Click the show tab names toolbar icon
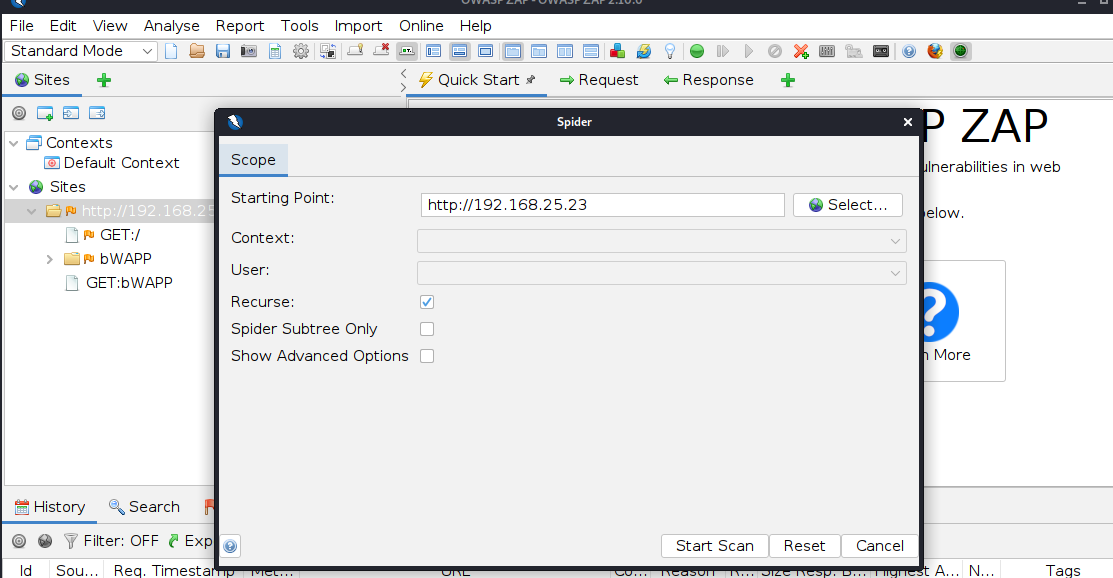Image resolution: width=1113 pixels, height=578 pixels. [x=407, y=51]
